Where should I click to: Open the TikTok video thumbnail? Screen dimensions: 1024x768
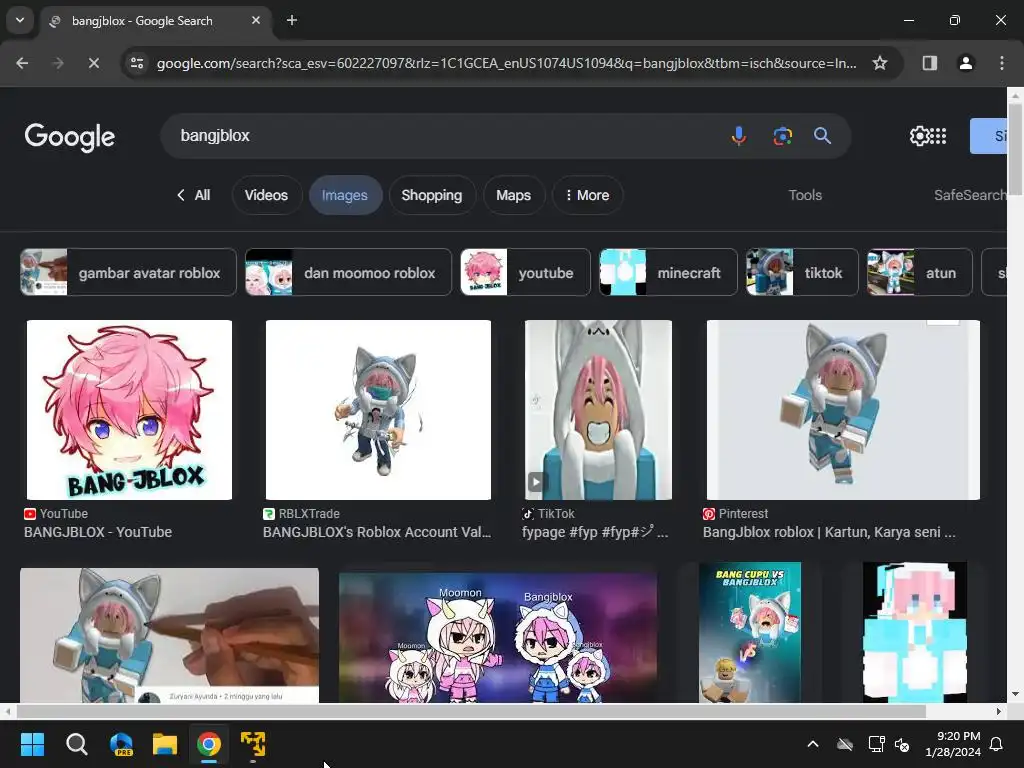598,410
